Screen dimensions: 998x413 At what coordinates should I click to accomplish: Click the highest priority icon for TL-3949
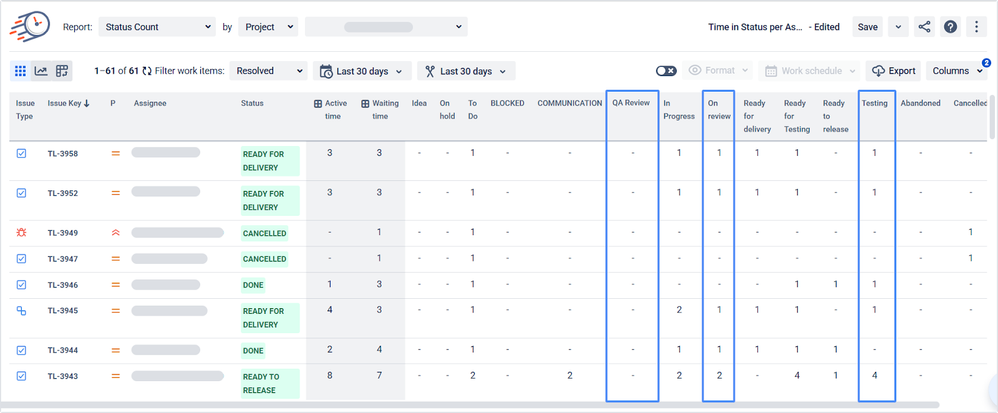click(115, 233)
